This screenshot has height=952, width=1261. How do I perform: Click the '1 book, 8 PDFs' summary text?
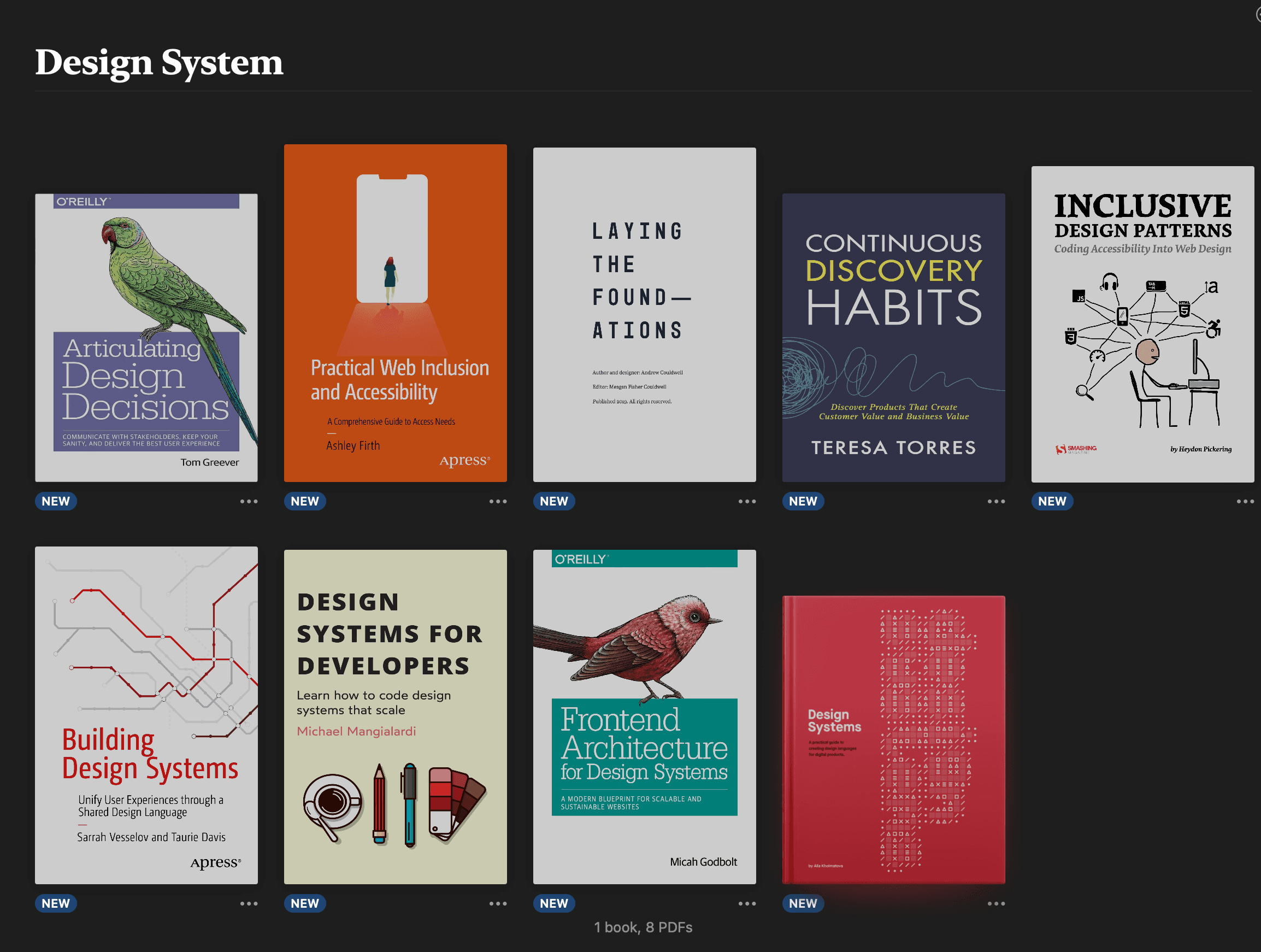pyautogui.click(x=643, y=927)
